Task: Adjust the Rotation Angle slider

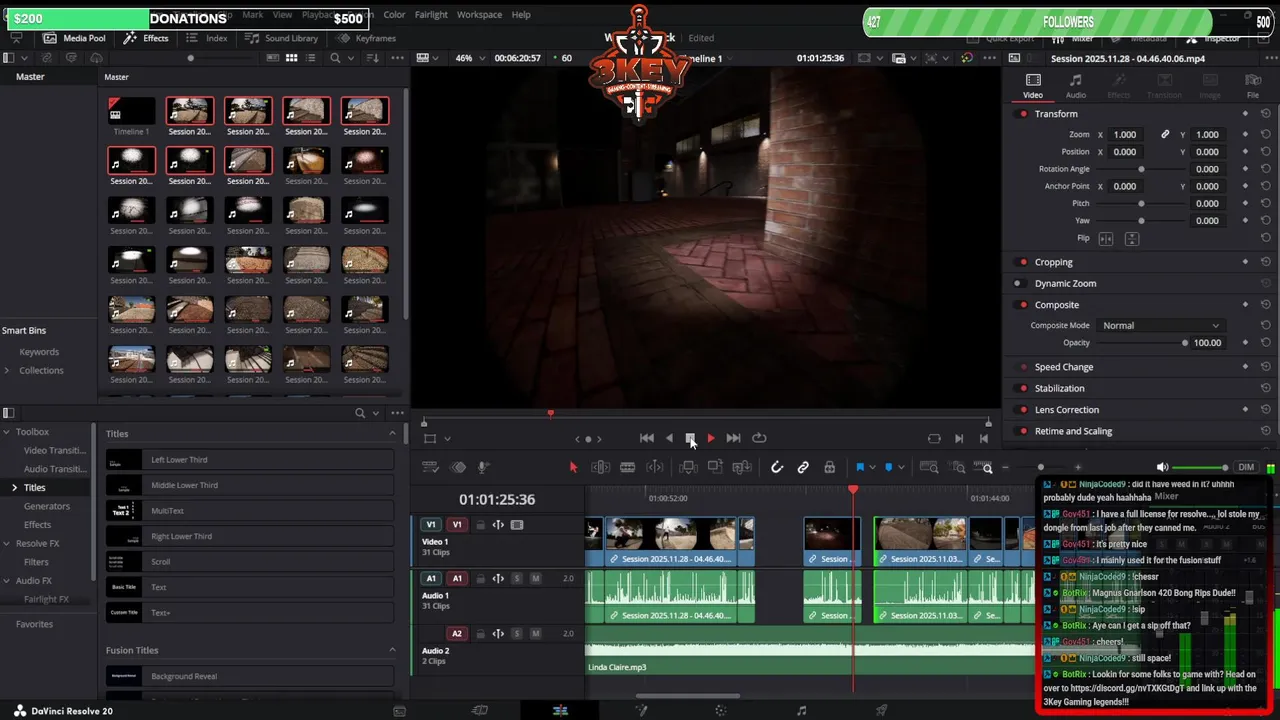Action: tap(1141, 169)
